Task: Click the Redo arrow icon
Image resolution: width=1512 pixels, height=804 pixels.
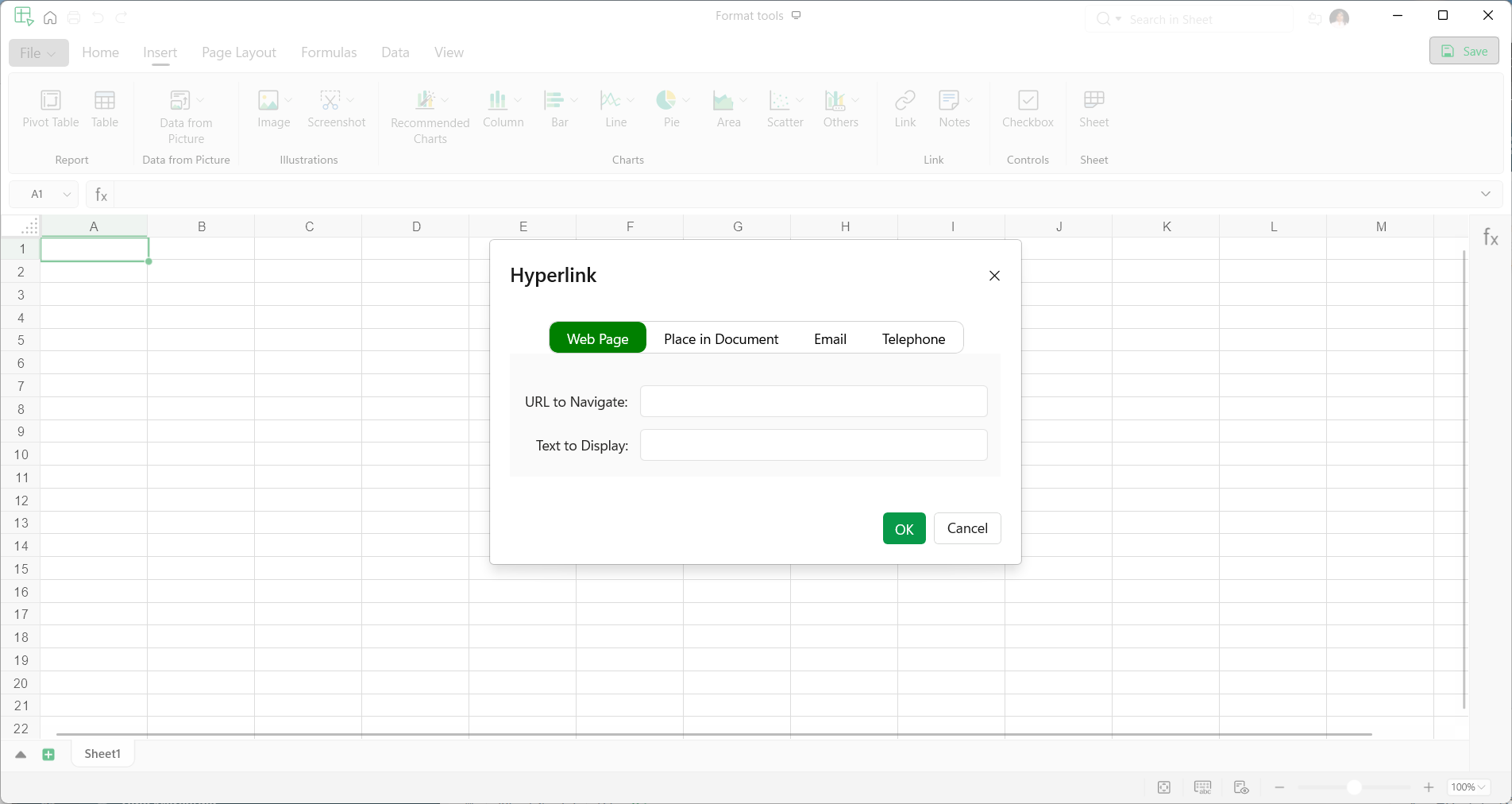Action: [x=121, y=17]
